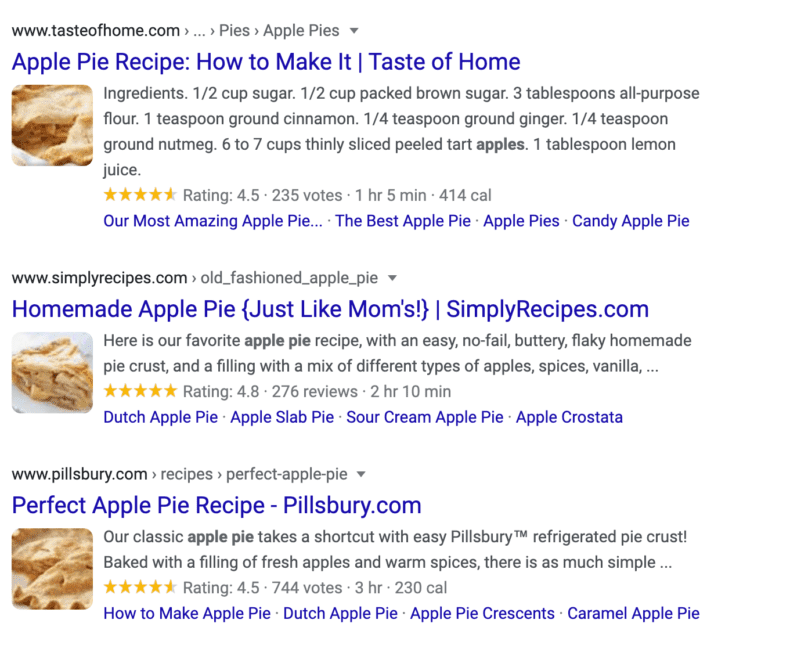Expand dropdown arrow beside simplyrecipes.com URL
The image size is (790, 645).
coord(392,278)
